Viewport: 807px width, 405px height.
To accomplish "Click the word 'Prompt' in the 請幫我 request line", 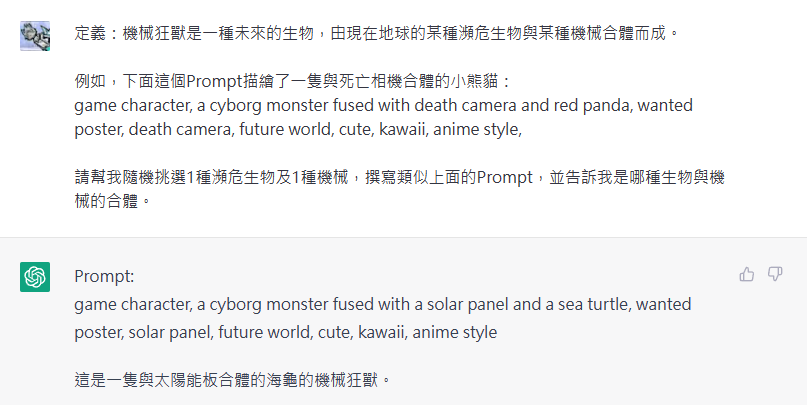I will click(504, 178).
